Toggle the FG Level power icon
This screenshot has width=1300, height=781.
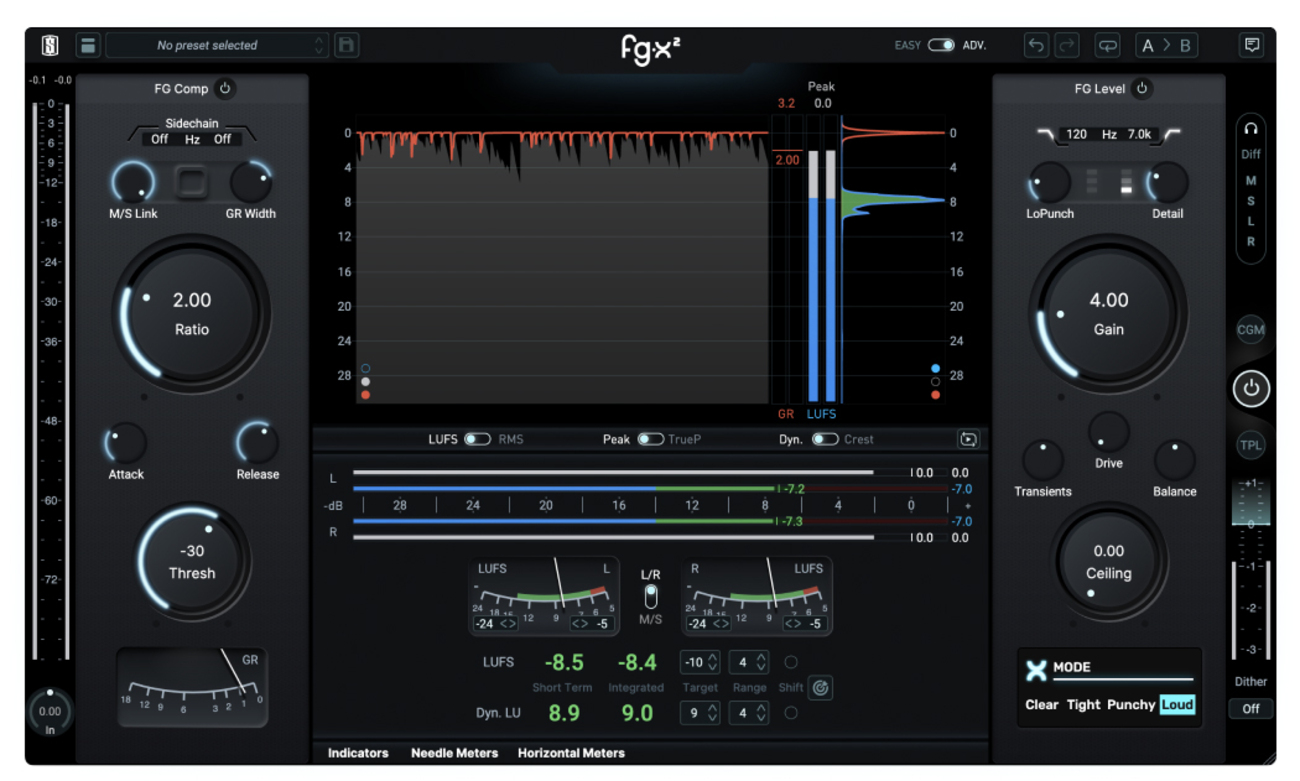[x=1142, y=88]
